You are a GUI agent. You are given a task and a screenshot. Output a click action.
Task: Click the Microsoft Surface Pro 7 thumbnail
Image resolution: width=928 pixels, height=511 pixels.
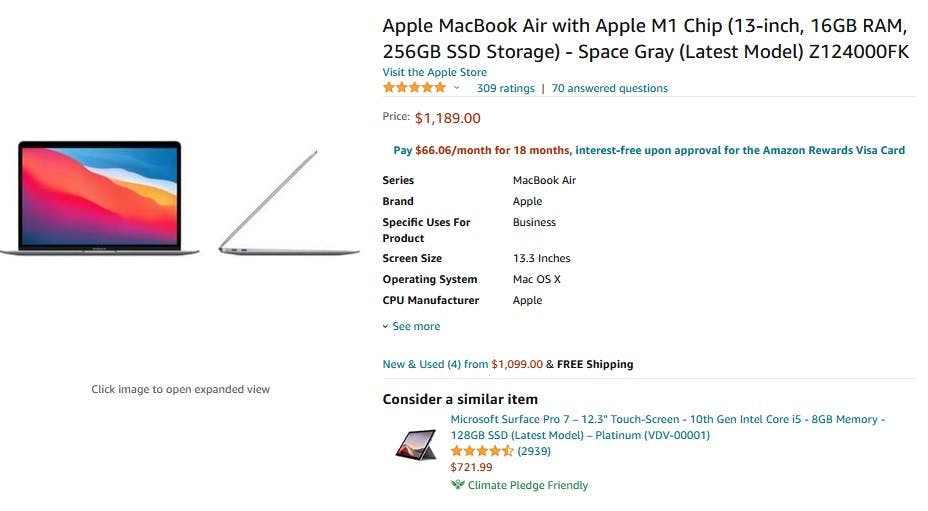click(x=416, y=444)
